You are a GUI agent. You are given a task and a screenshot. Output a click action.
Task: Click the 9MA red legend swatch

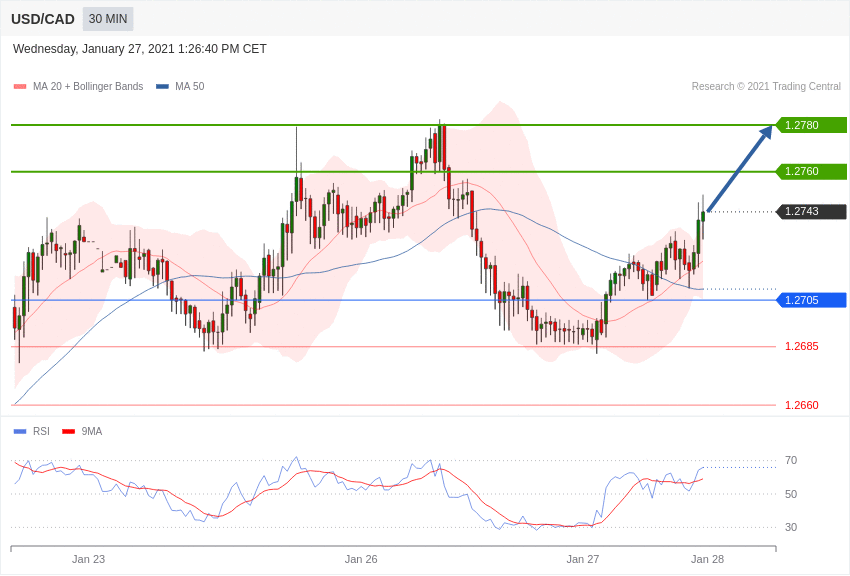pos(68,431)
